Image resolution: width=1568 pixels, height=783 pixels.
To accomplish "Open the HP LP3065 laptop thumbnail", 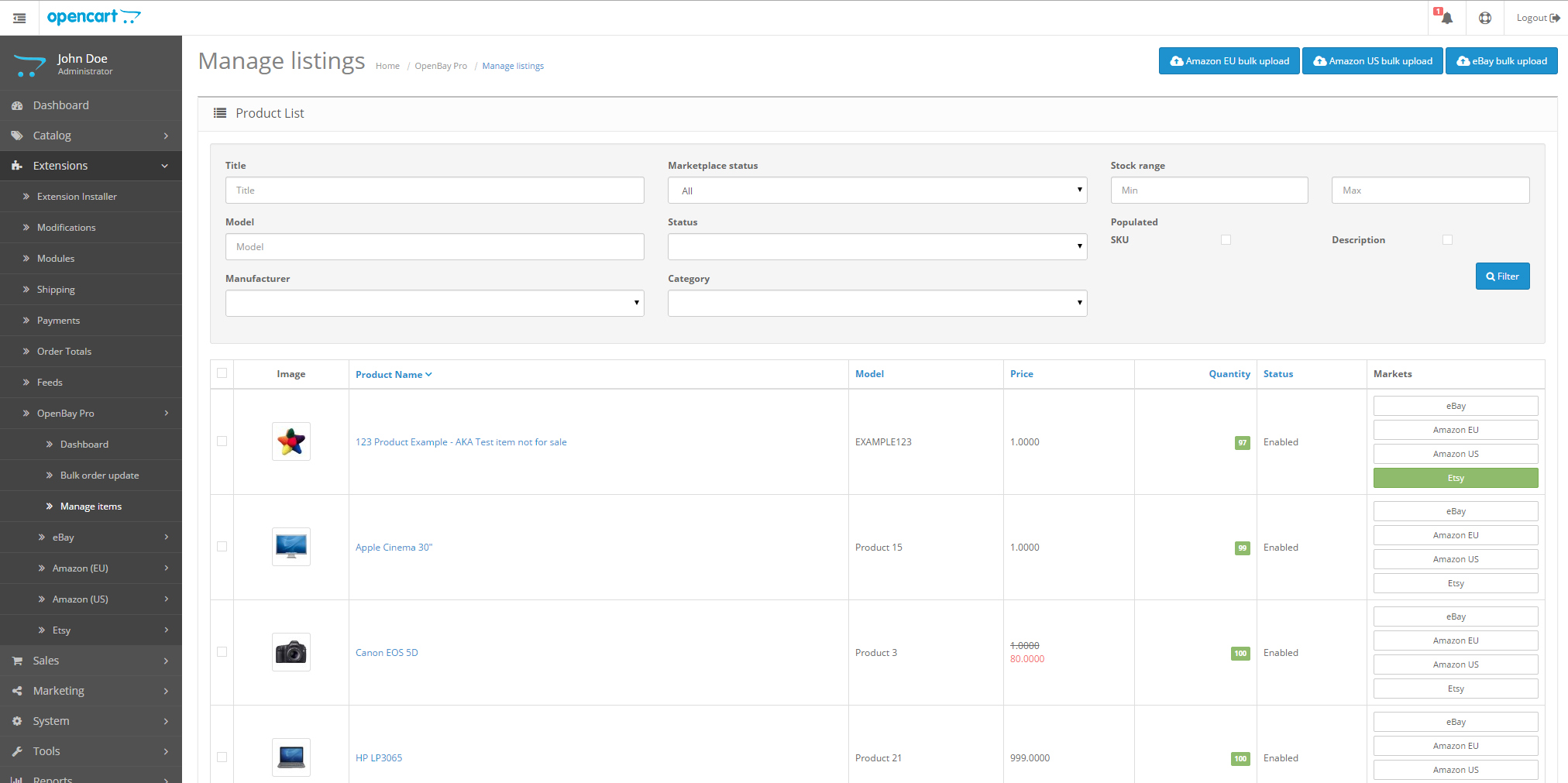I will pos(291,757).
